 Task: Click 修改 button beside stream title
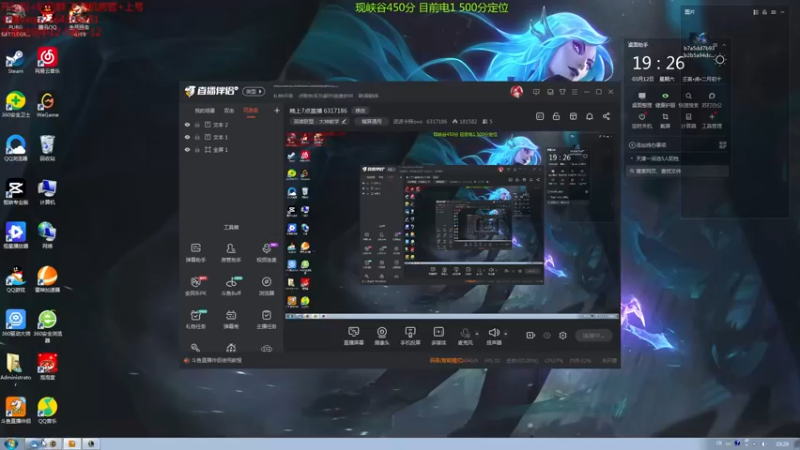[x=360, y=111]
